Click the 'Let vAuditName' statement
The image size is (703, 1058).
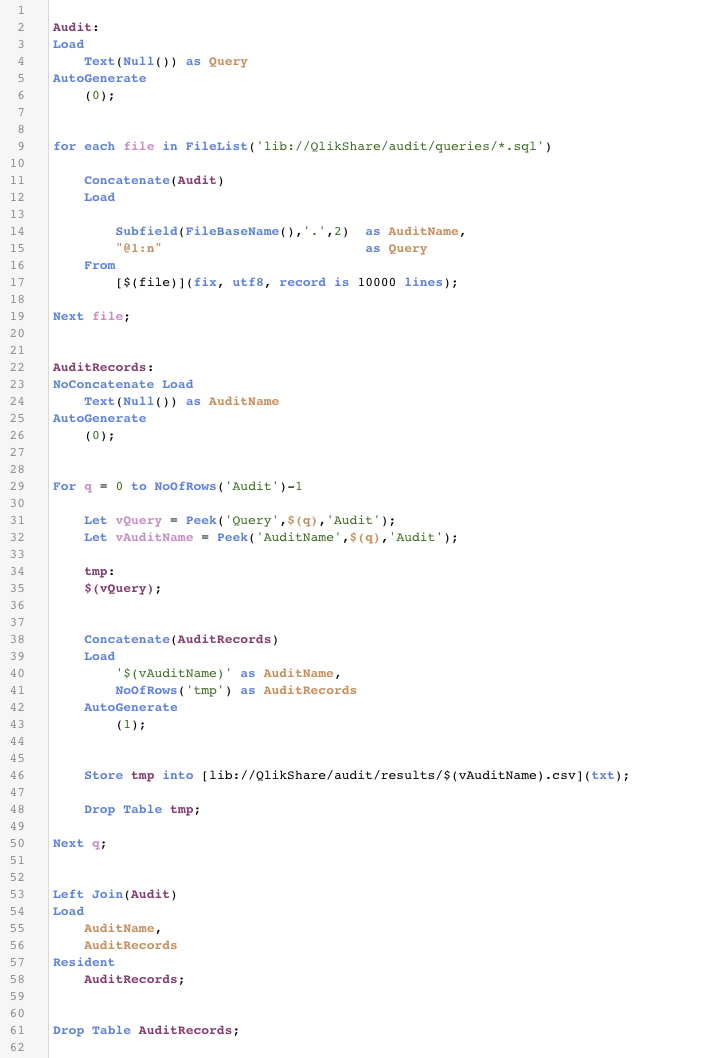tap(271, 537)
